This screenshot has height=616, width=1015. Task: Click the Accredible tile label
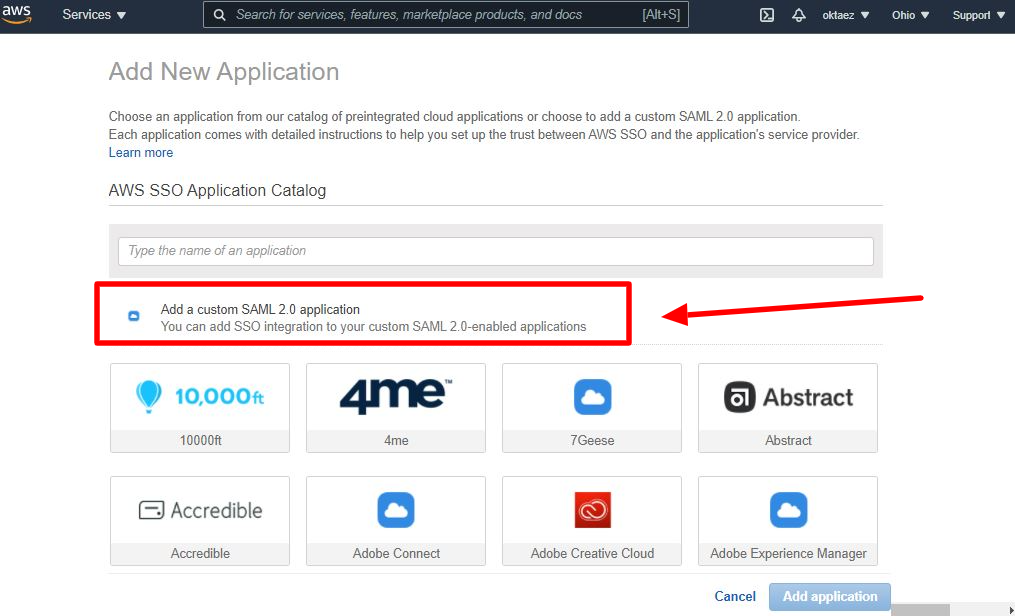200,553
